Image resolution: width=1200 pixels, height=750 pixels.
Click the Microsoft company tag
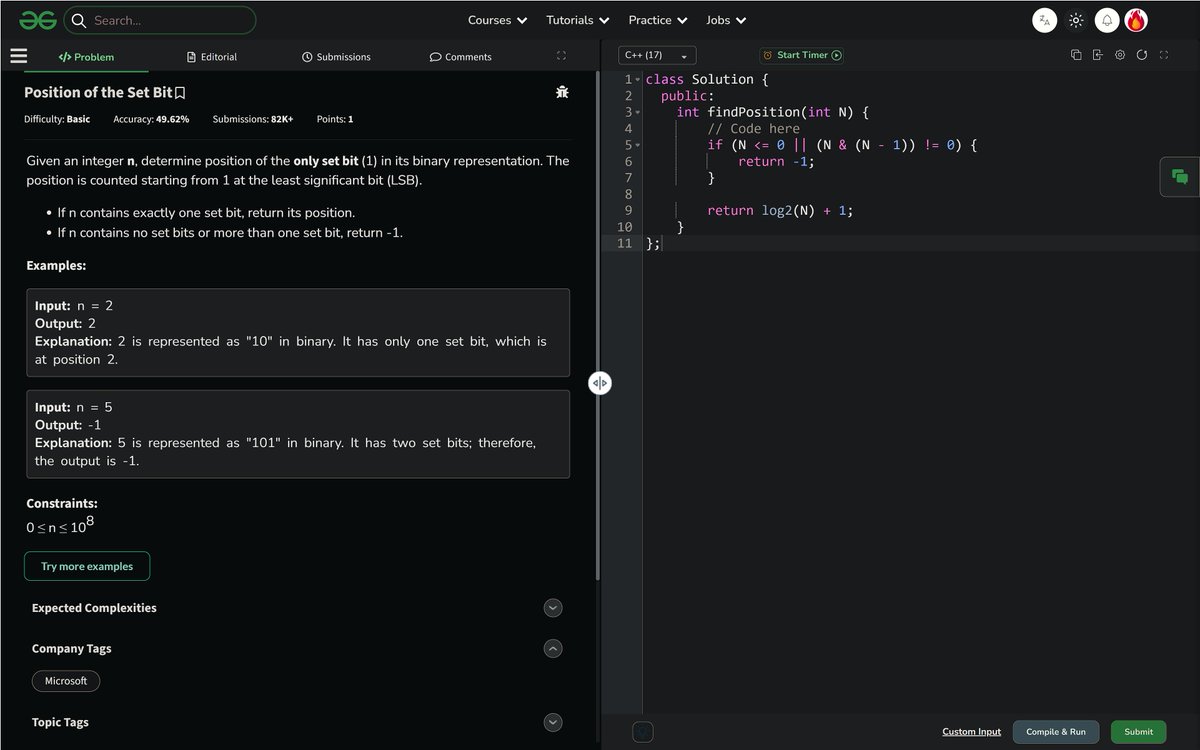tap(66, 681)
